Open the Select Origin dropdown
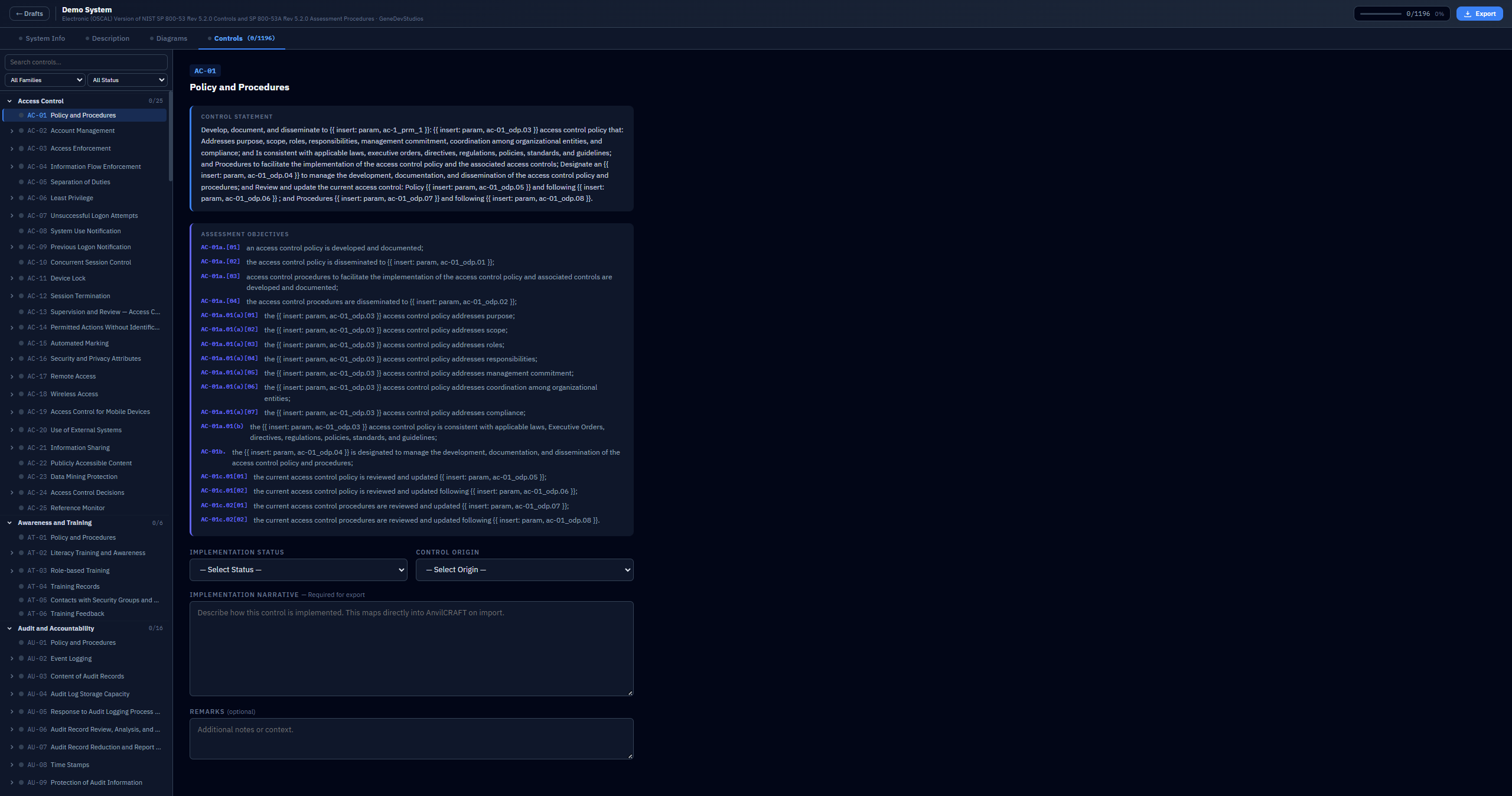The image size is (1512, 796). (524, 570)
